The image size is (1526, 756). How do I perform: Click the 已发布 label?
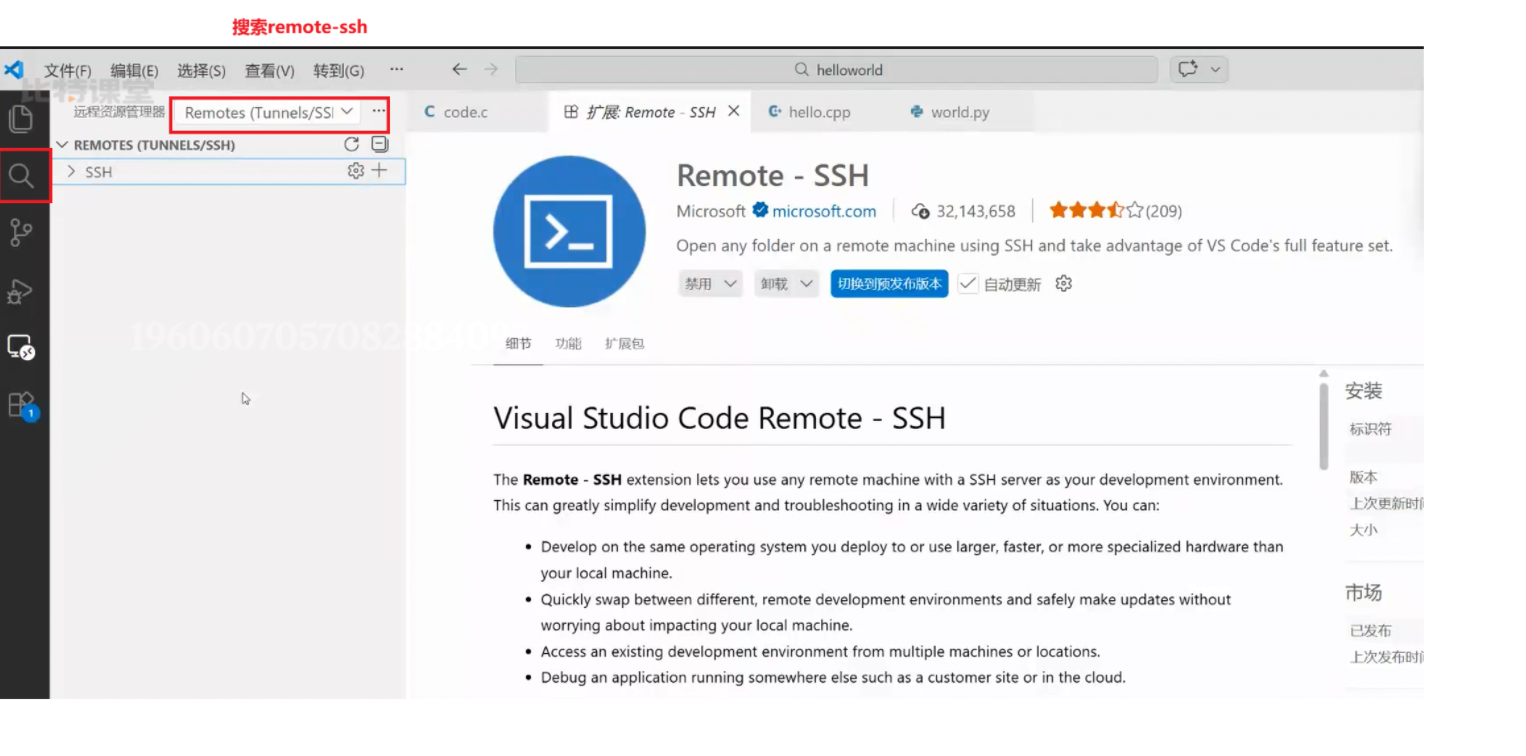tap(1370, 631)
